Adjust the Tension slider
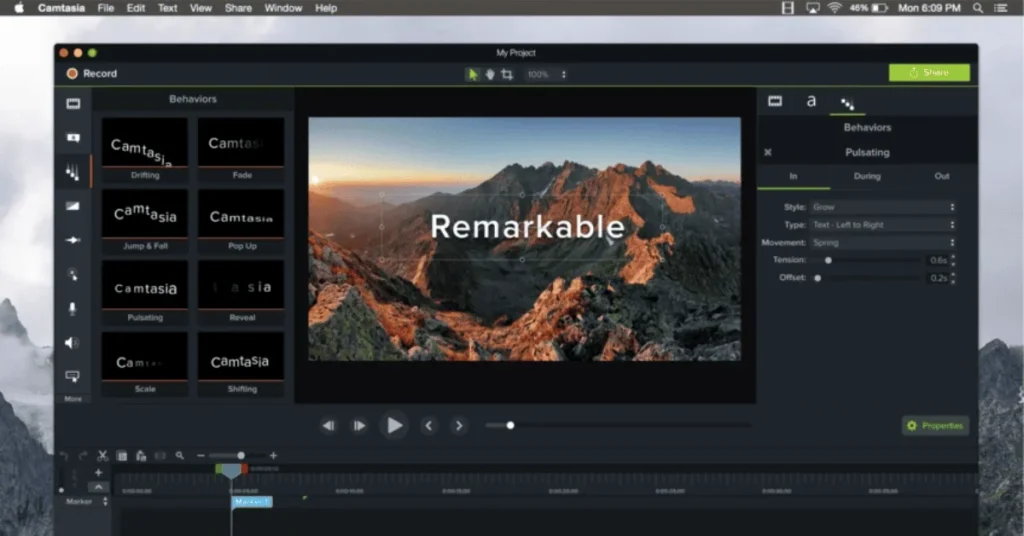 (x=828, y=260)
